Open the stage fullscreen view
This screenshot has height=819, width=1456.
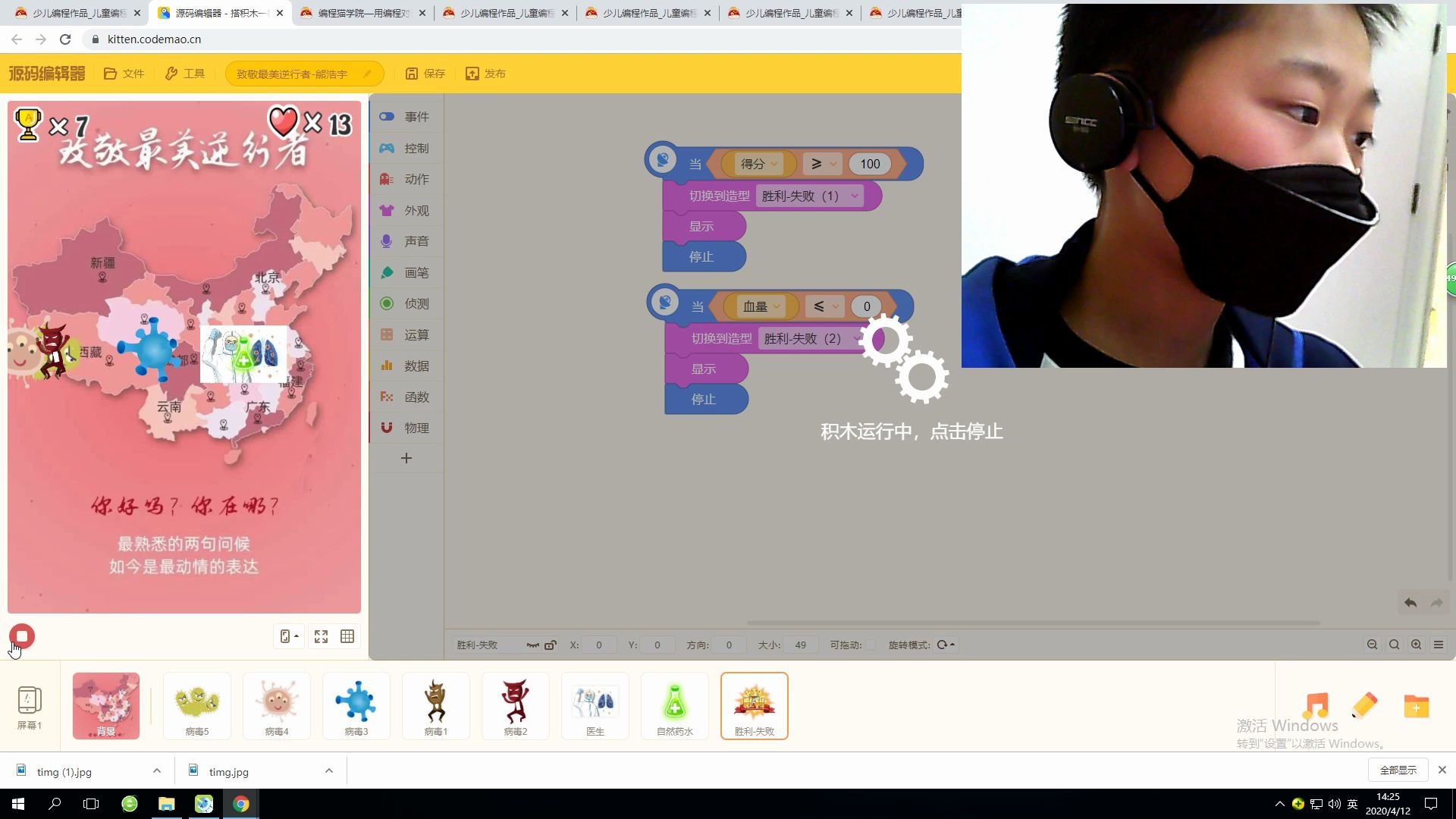[x=321, y=636]
